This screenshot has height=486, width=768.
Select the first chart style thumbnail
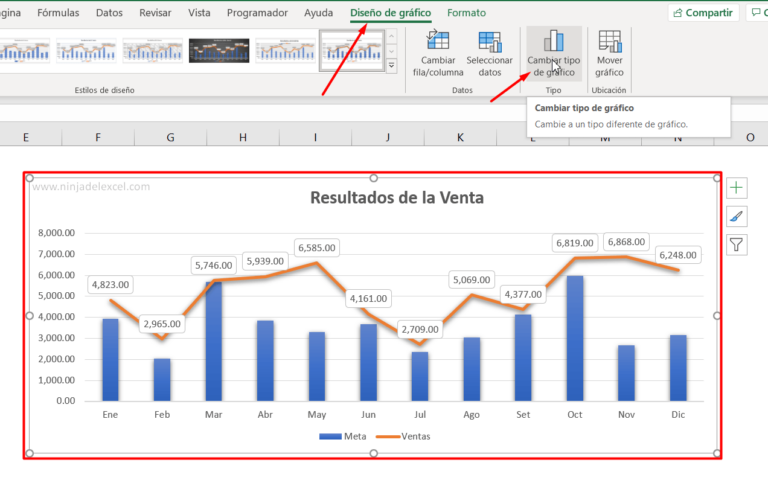22,50
